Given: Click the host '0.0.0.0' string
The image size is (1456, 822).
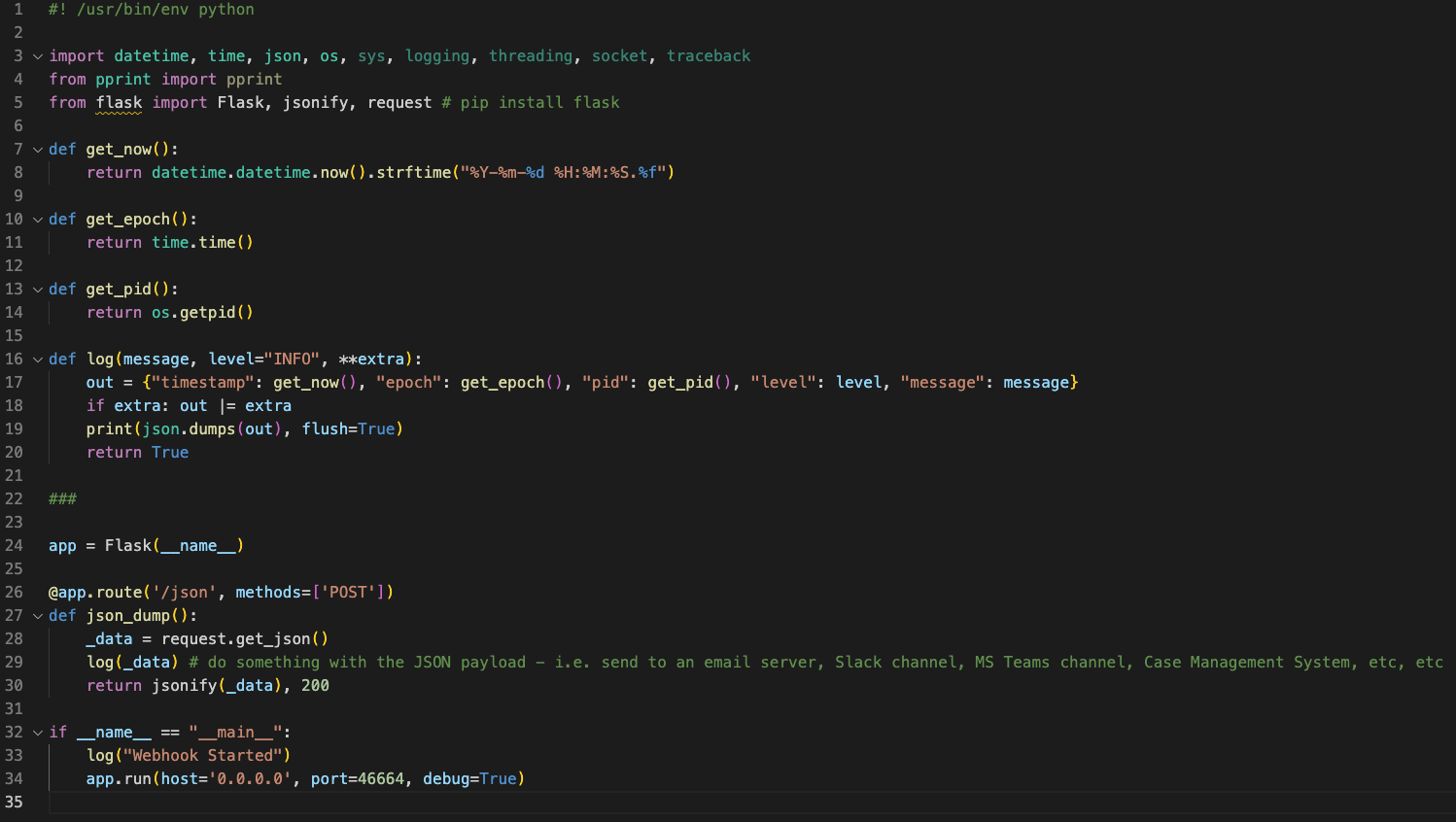Looking at the screenshot, I should (250, 779).
